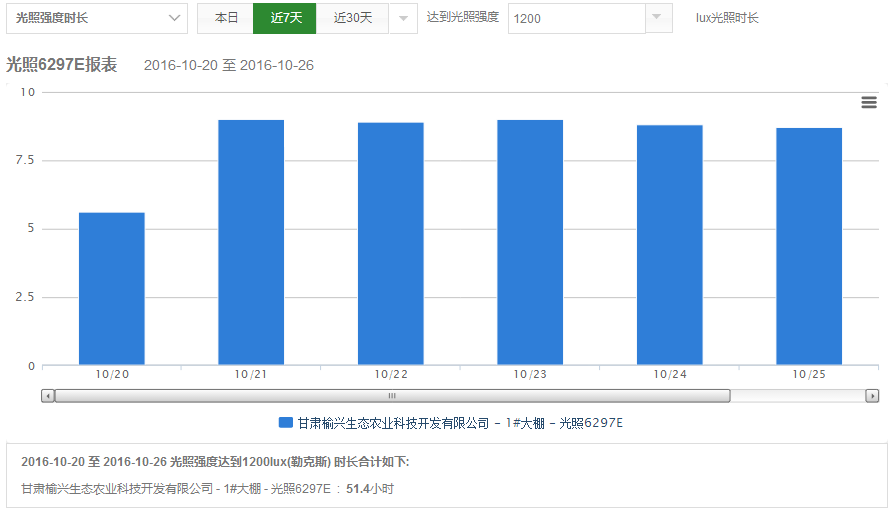
Task: Click the blue legend color square
Action: point(285,423)
